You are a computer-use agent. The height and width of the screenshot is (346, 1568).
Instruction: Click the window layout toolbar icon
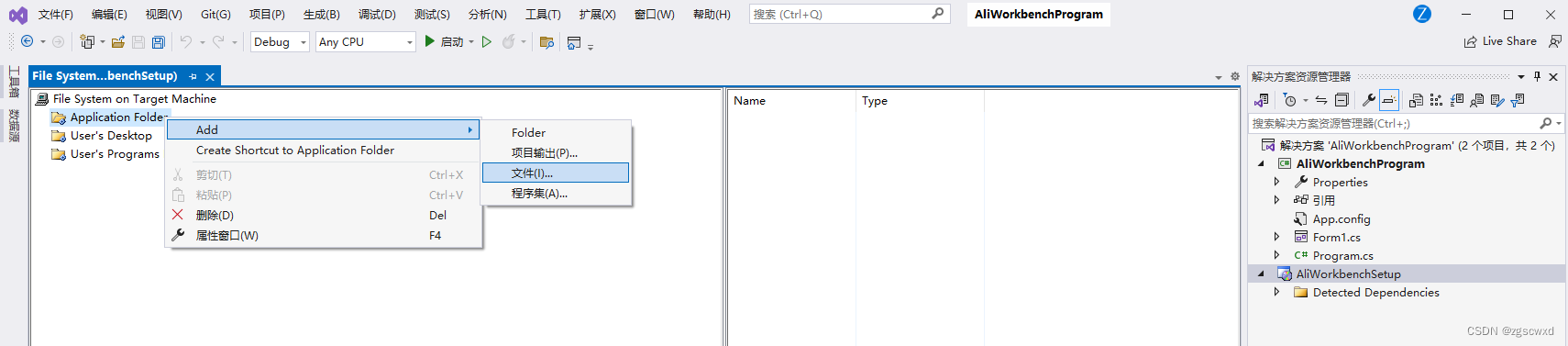click(x=574, y=42)
